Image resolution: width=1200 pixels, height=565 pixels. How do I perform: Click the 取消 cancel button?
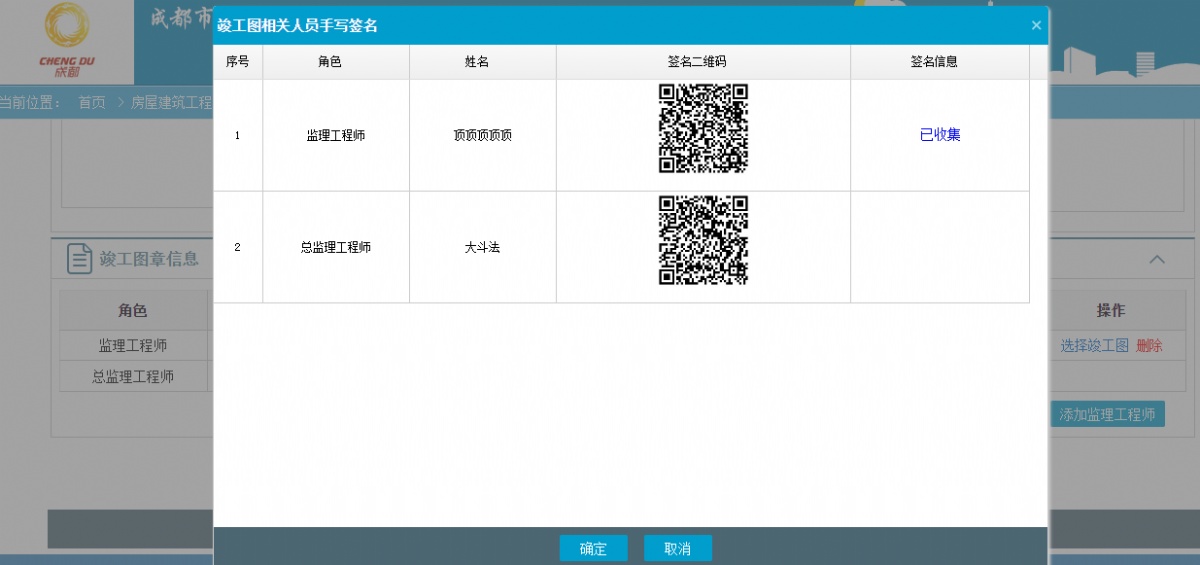click(x=677, y=548)
